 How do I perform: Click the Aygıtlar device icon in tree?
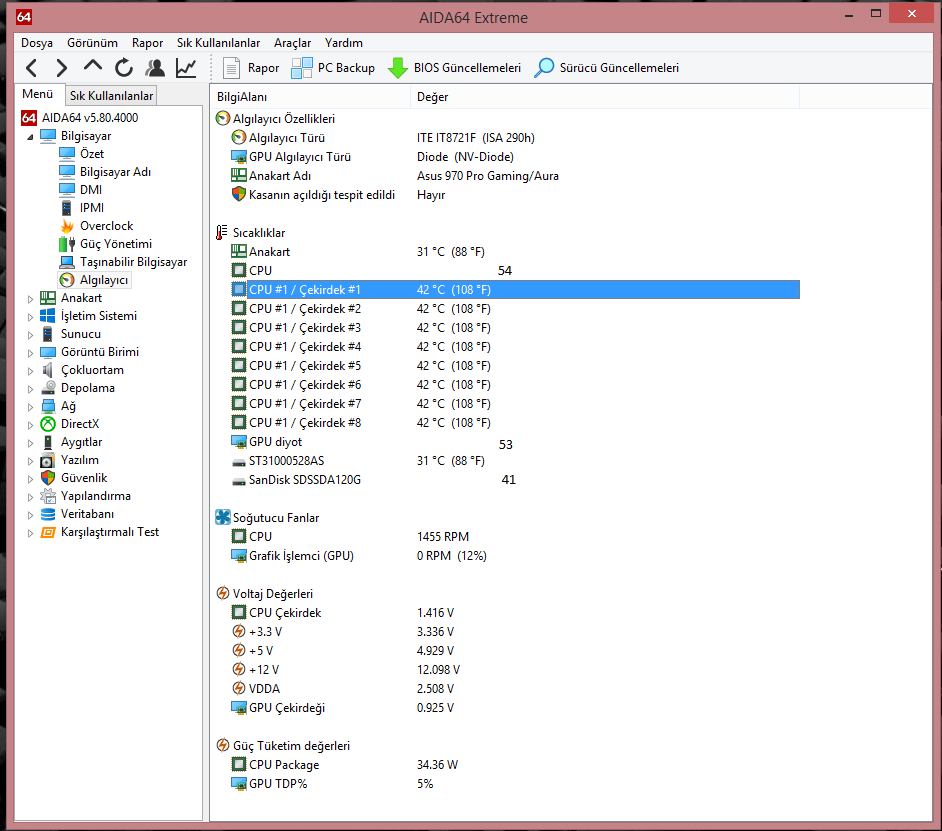point(48,442)
